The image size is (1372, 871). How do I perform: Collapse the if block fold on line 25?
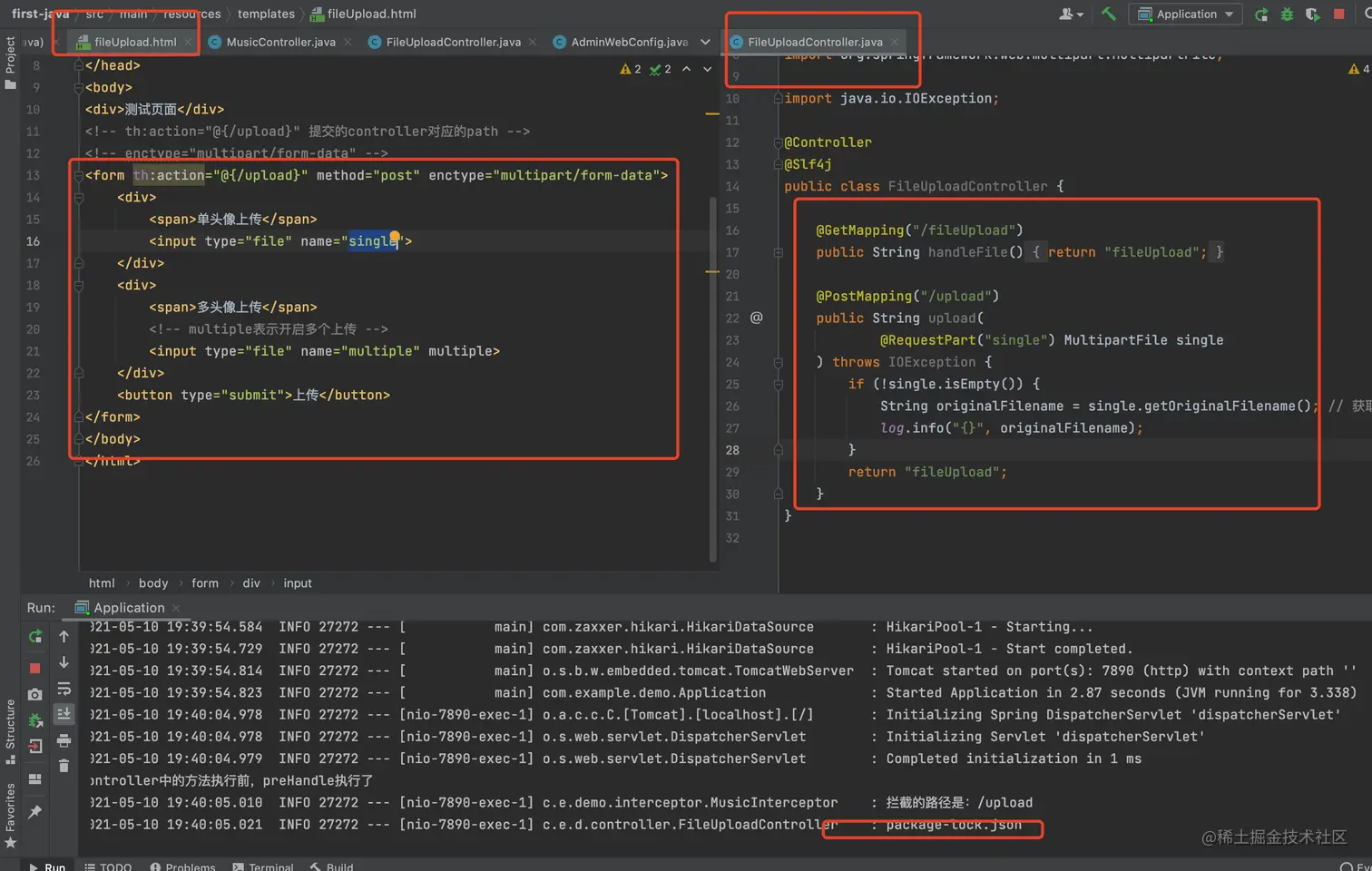778,384
